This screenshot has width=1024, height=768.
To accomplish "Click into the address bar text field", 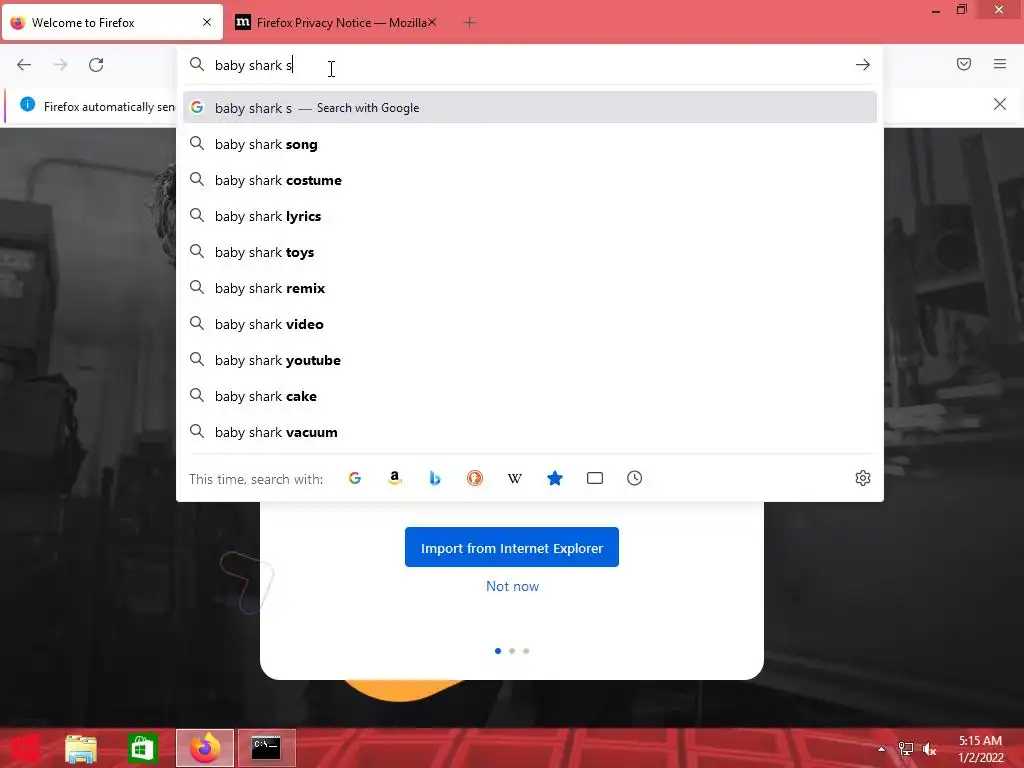I will pos(529,65).
